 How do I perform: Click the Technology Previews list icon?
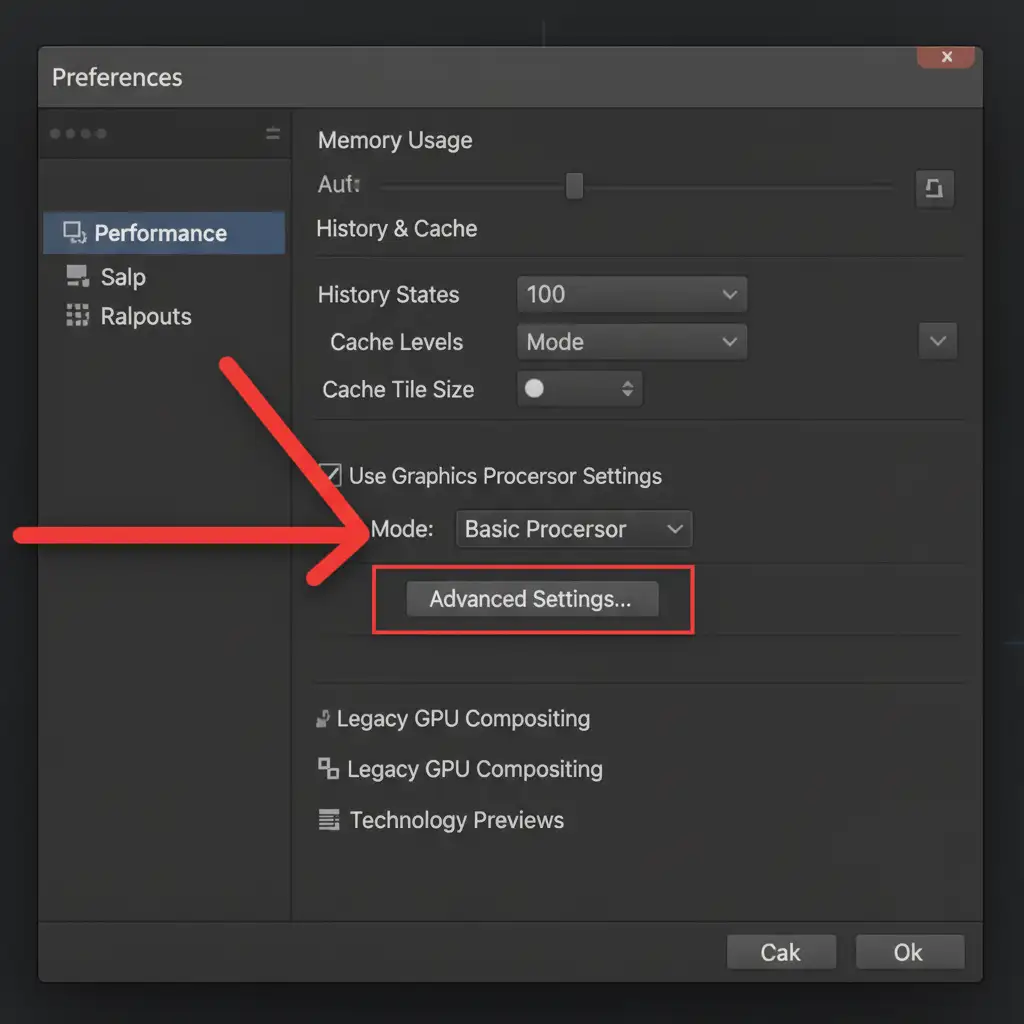tap(329, 820)
